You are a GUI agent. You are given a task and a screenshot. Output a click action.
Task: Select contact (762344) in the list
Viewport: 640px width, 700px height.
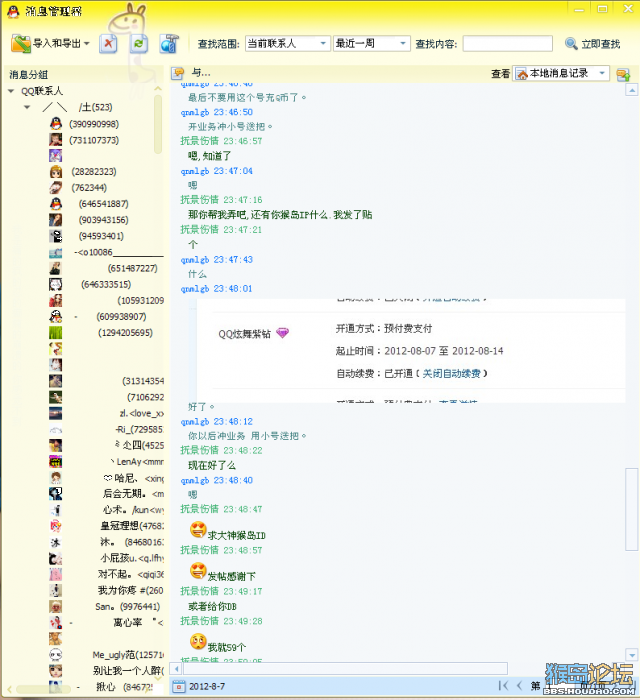click(x=89, y=188)
